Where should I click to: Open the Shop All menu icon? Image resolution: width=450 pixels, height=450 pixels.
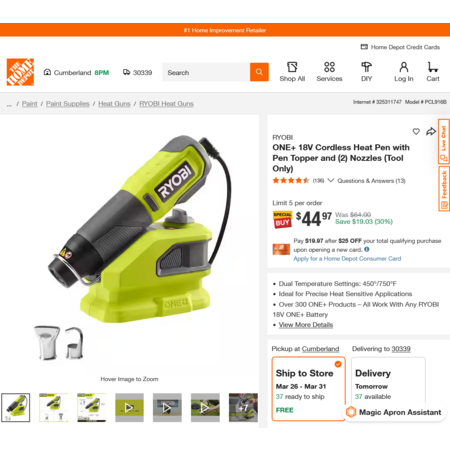coord(292,67)
